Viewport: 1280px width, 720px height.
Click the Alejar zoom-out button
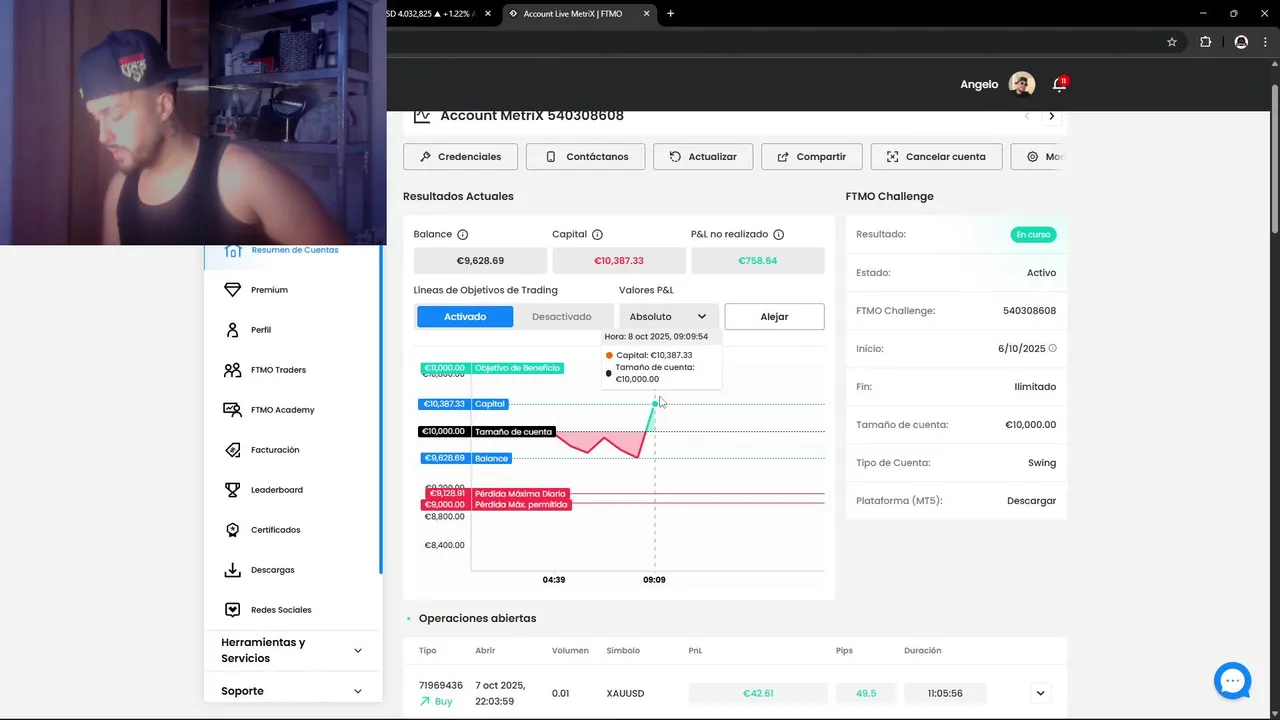click(774, 317)
